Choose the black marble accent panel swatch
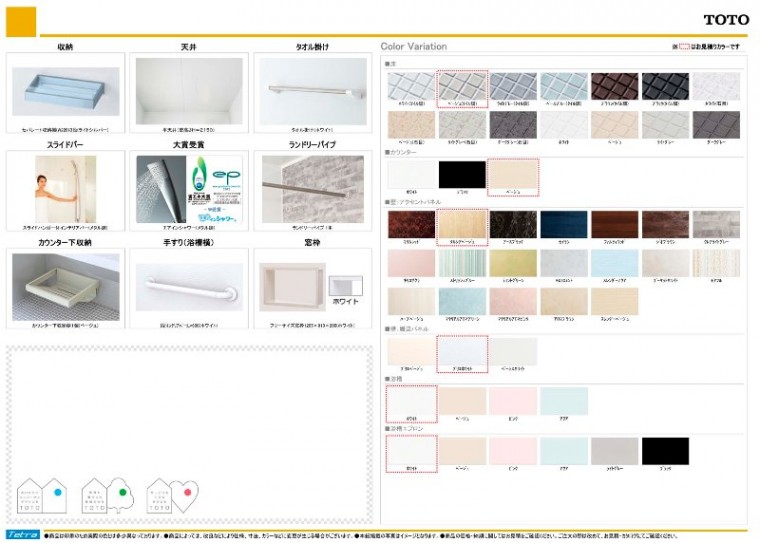 tap(513, 224)
